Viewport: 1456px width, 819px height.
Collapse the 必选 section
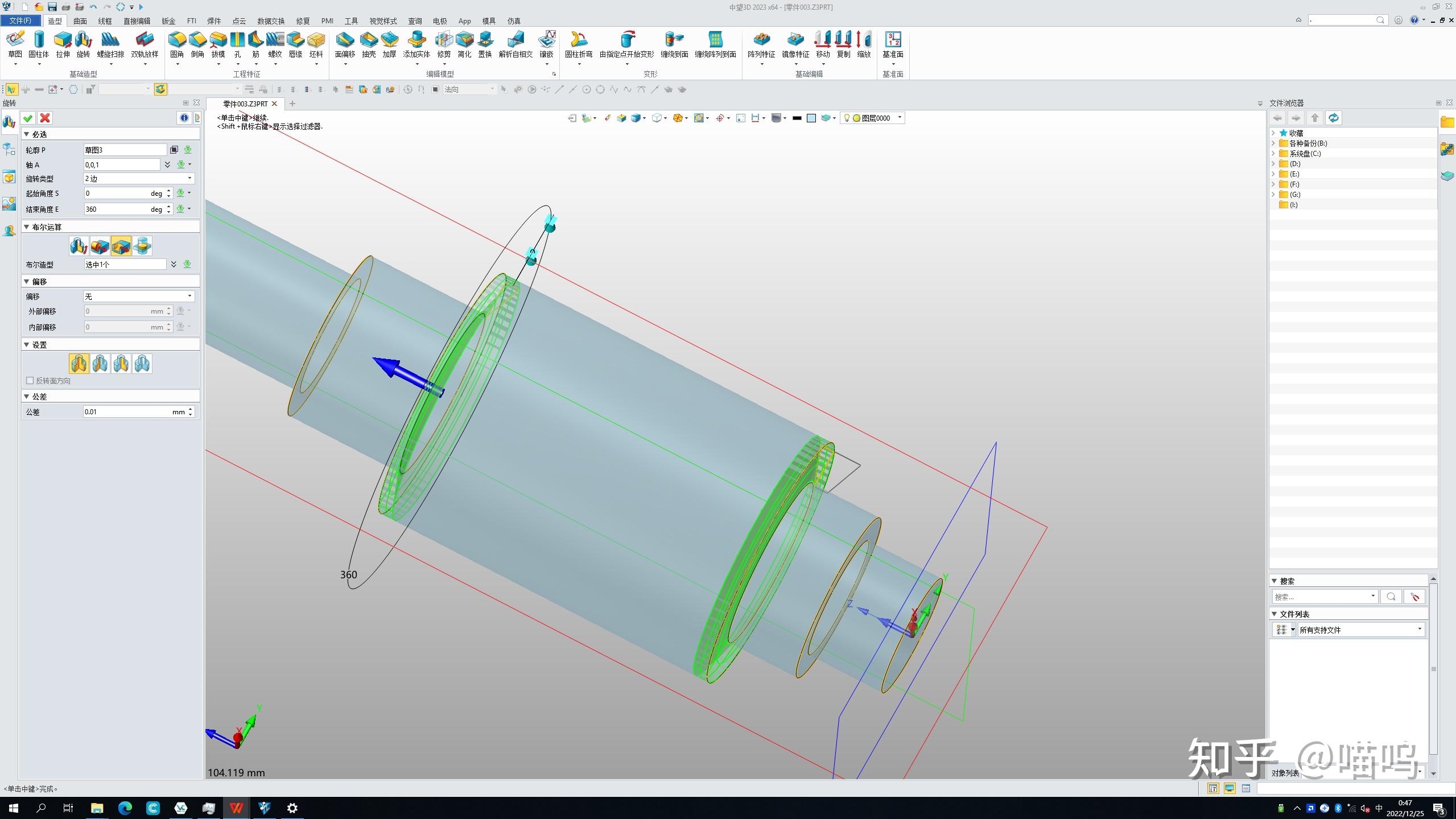pyautogui.click(x=26, y=134)
